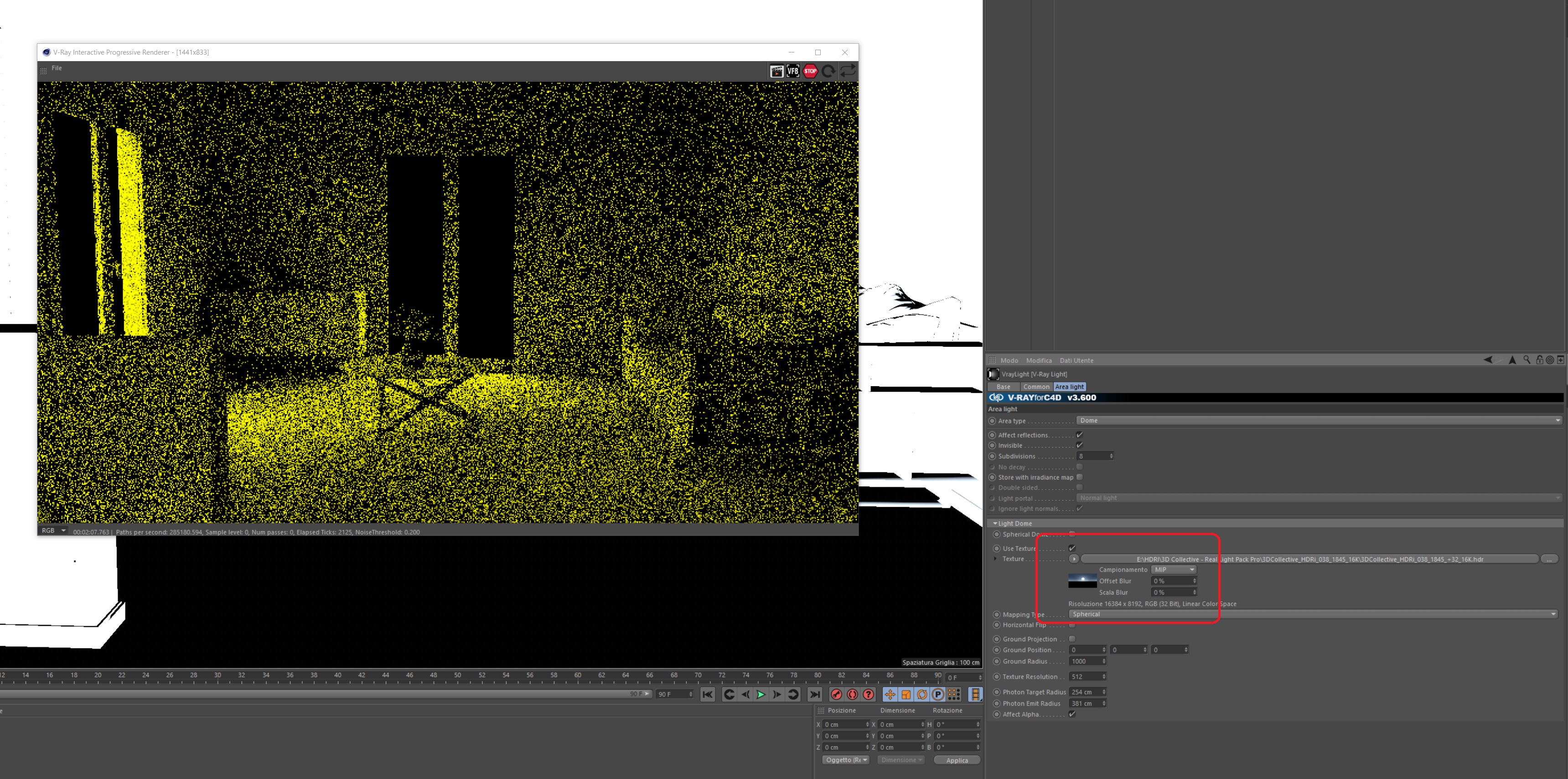Screen dimensions: 1568x779
Task: Toggle rotation keying orange icon
Action: tap(921, 694)
